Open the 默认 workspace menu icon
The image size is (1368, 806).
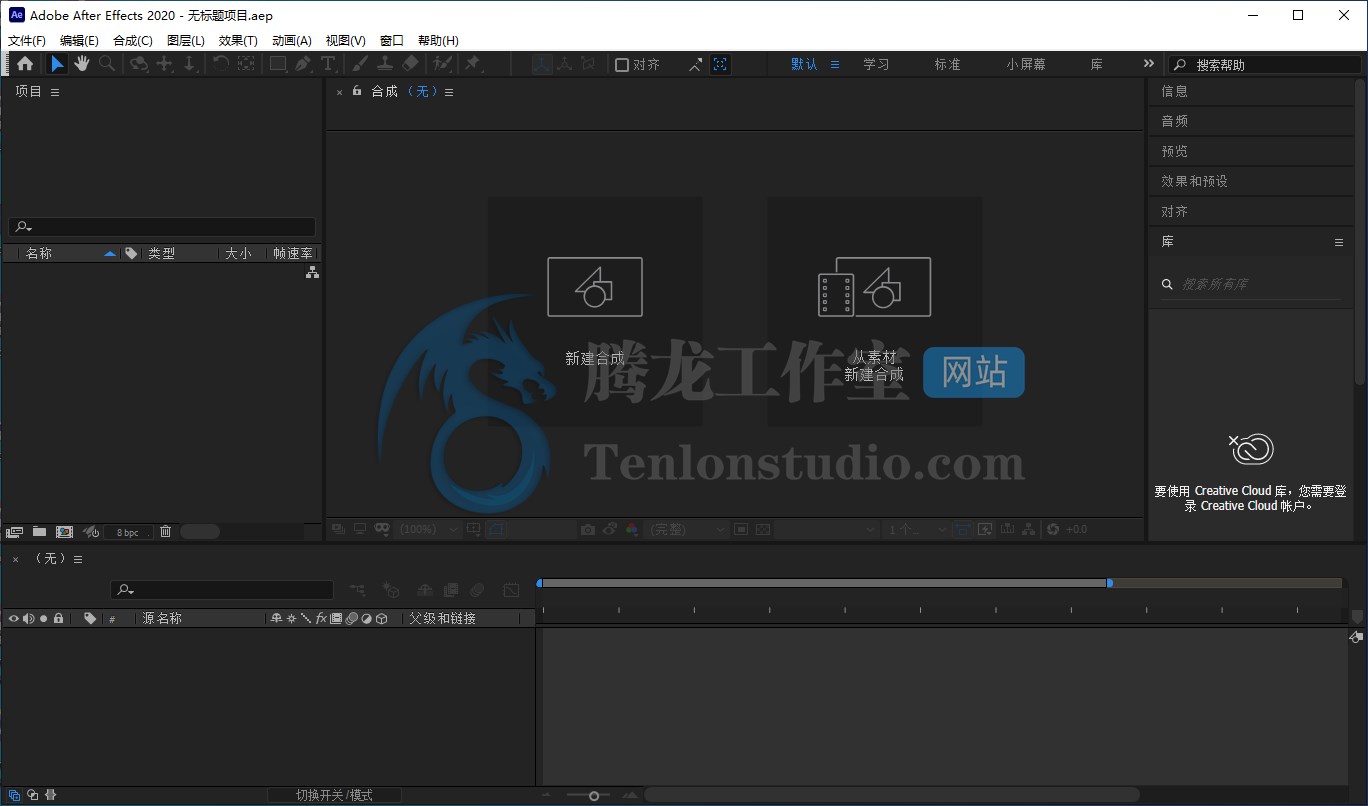835,64
